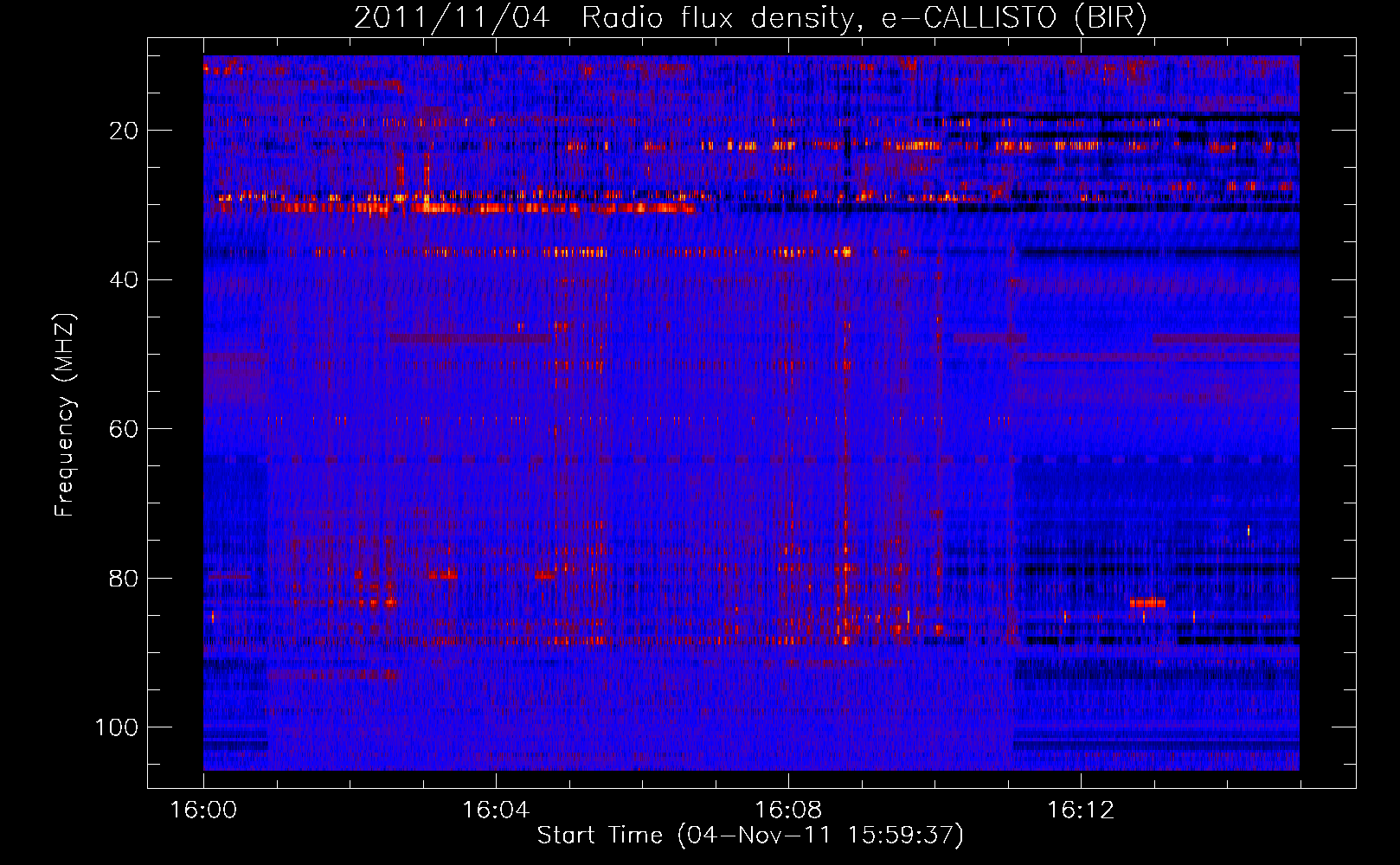This screenshot has height=865, width=1400.
Task: Click the '100' frequency tick label
Action: point(117,727)
